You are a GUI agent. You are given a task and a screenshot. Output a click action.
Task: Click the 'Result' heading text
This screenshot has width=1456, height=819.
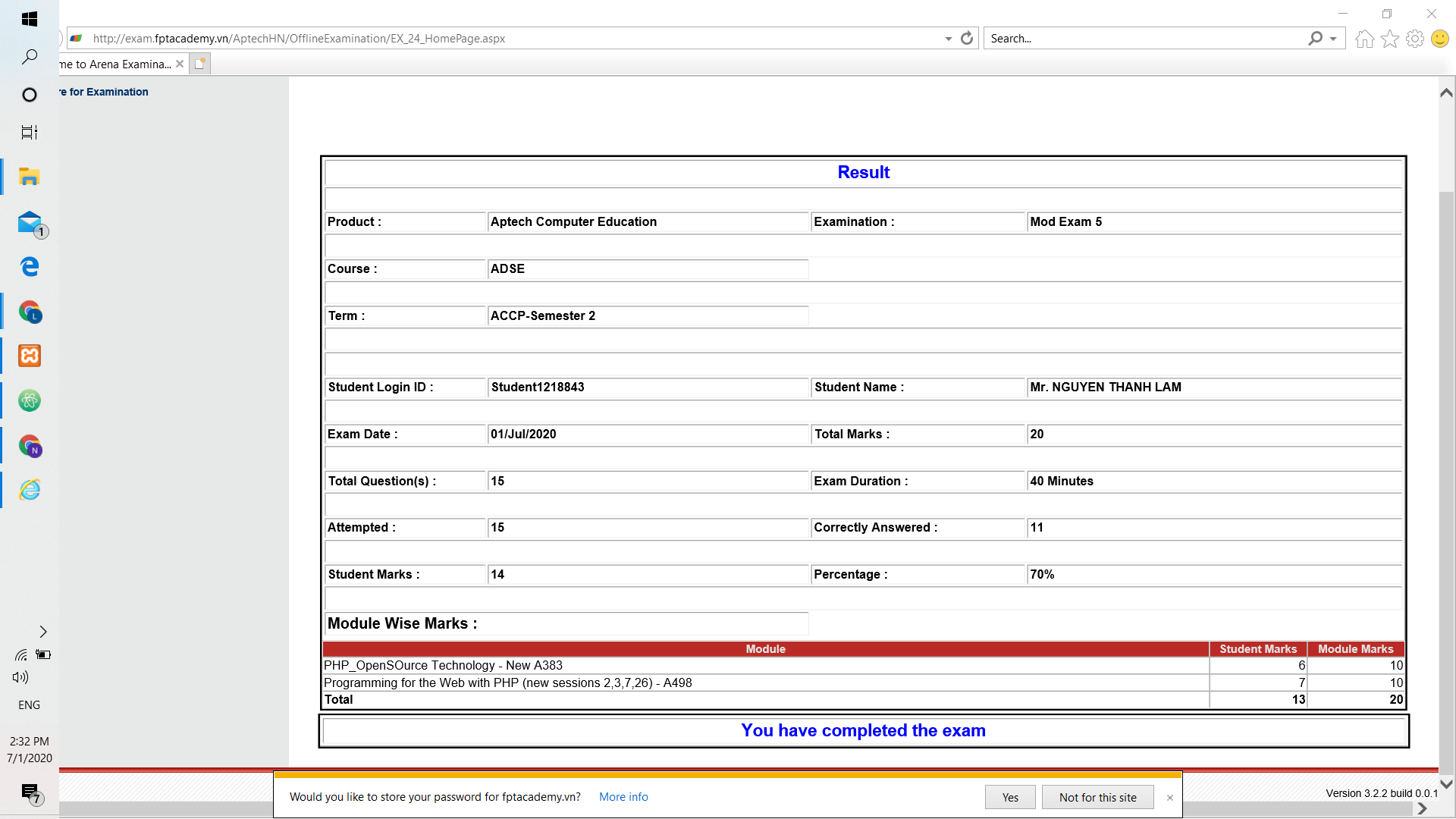click(x=863, y=172)
